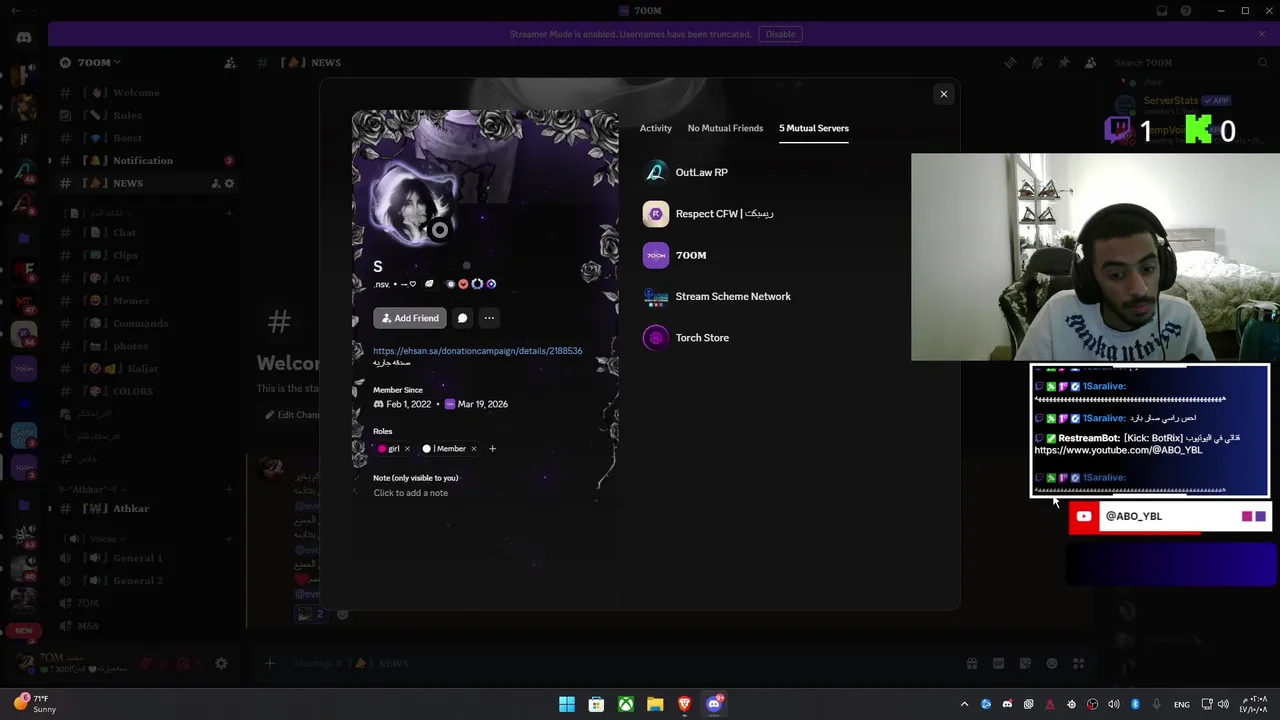Open Respect CFW mutual server

[x=795, y=214]
